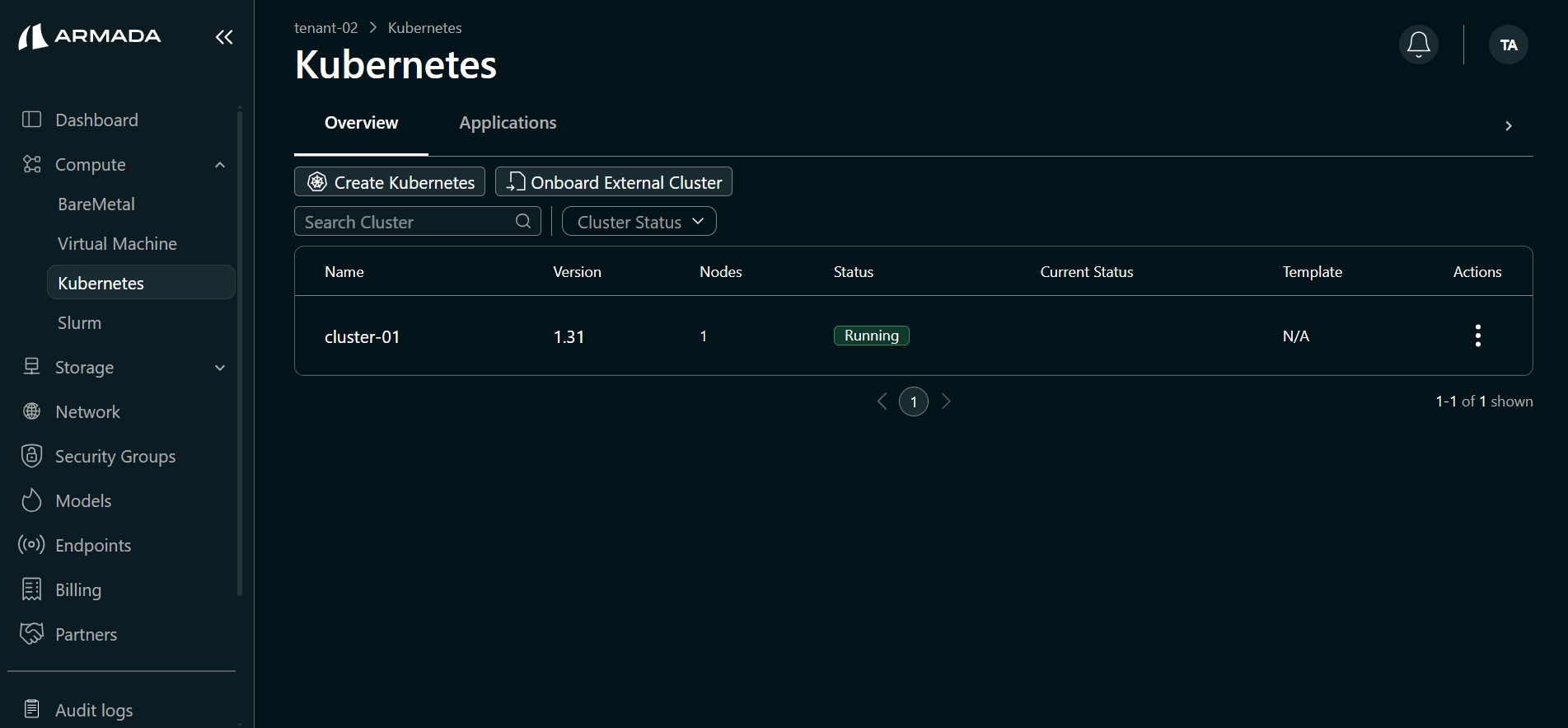Image resolution: width=1568 pixels, height=728 pixels.
Task: Click the Network globe icon
Action: (31, 411)
